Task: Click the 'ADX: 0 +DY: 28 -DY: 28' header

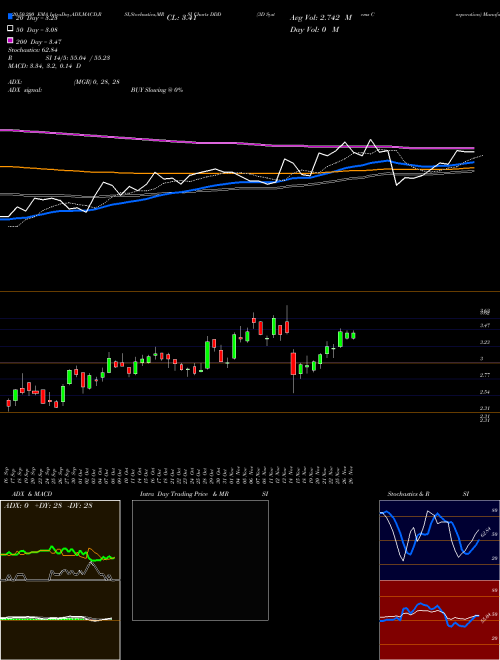Action: click(48, 506)
